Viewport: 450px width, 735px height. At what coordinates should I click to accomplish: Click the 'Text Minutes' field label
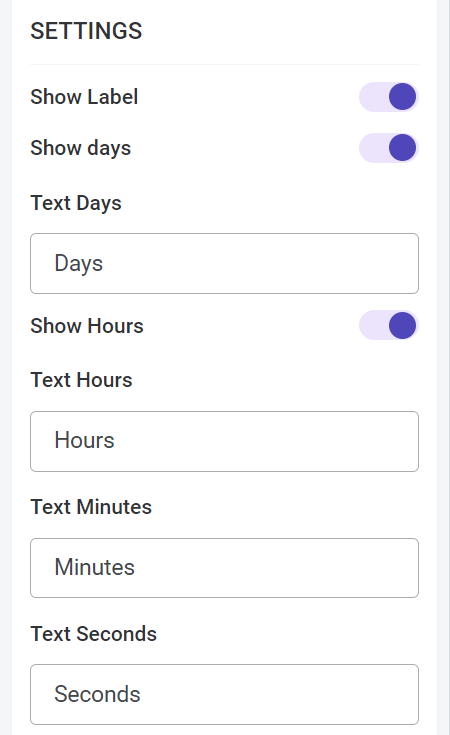point(91,507)
